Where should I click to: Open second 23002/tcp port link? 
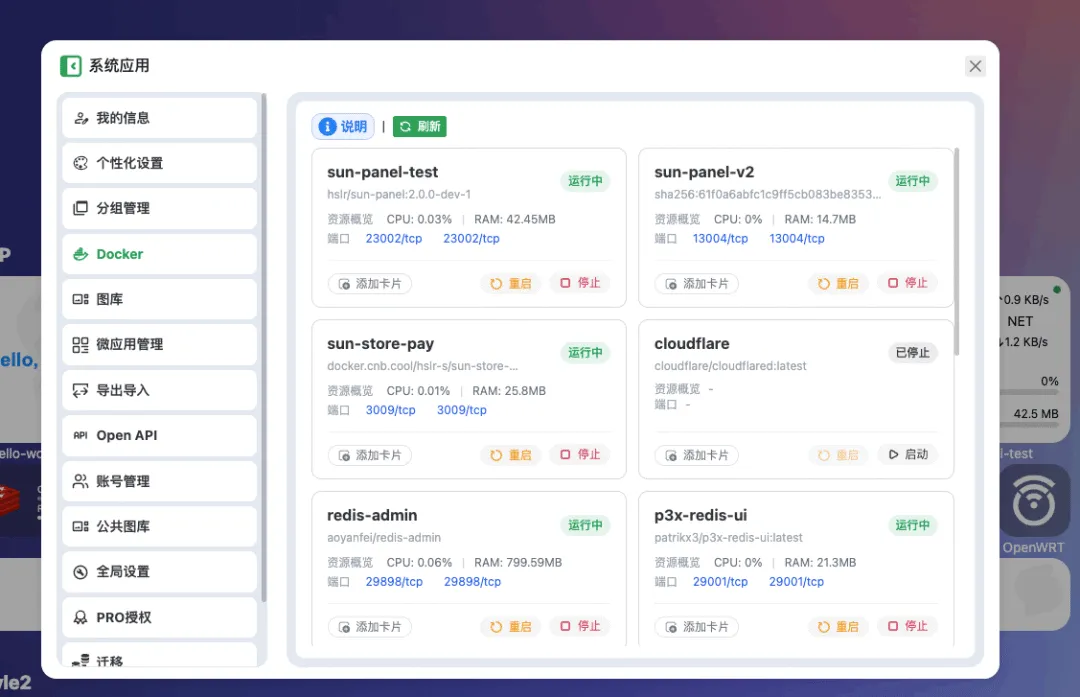click(471, 238)
